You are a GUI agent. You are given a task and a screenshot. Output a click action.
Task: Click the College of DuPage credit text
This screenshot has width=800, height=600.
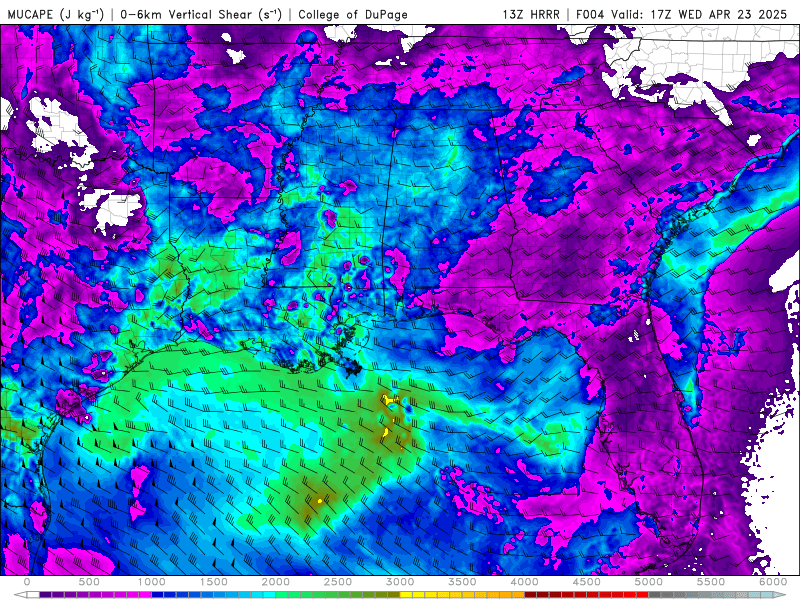click(x=353, y=14)
